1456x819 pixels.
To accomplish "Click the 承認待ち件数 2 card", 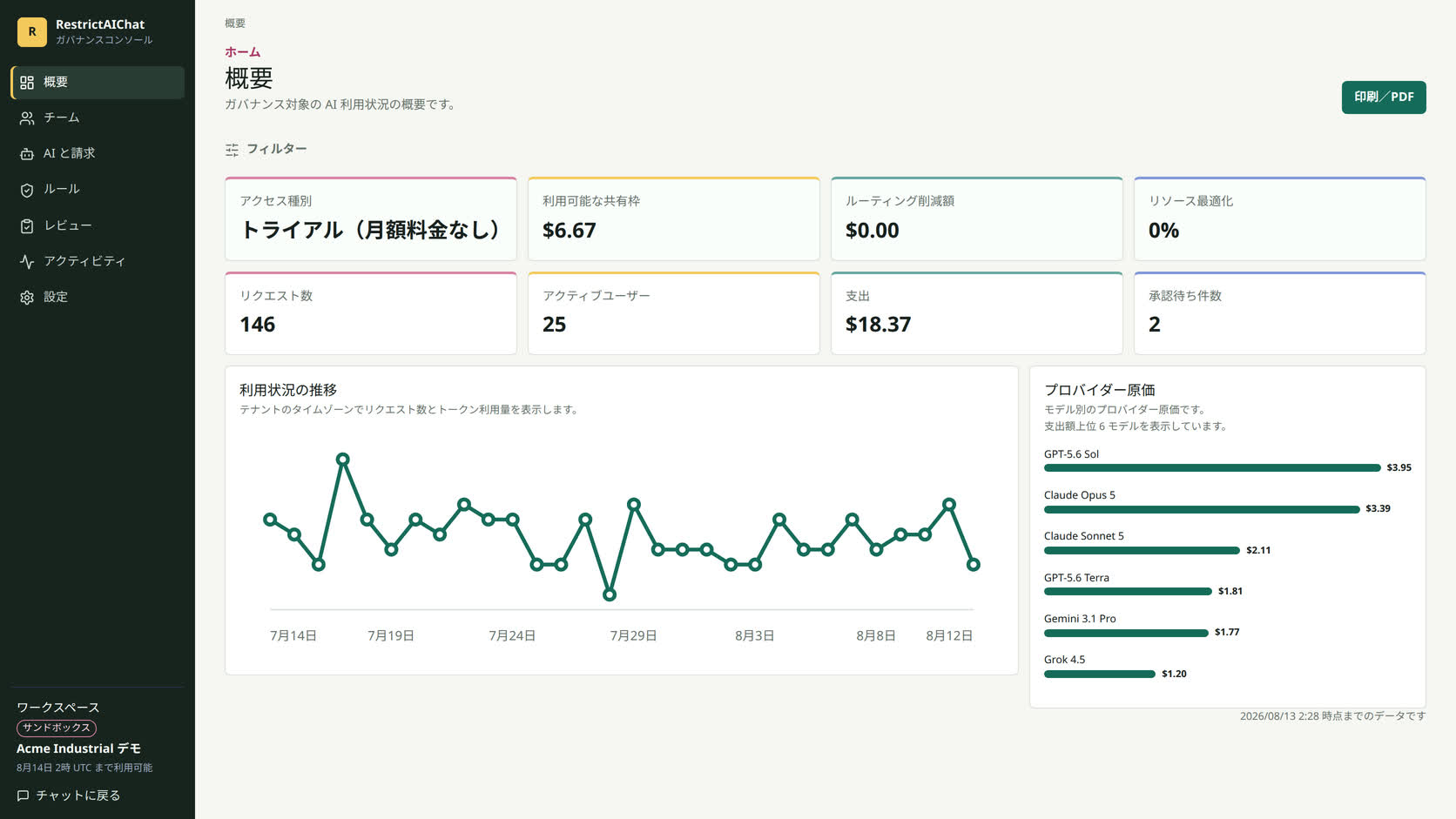I will [1280, 313].
